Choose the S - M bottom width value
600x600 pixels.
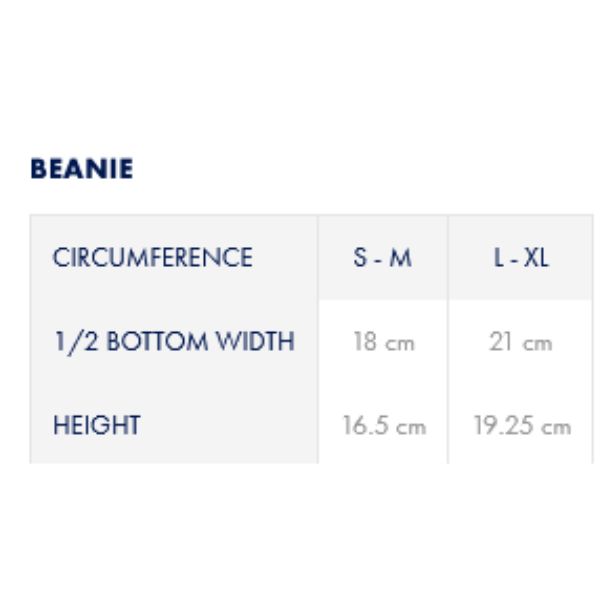click(x=382, y=342)
